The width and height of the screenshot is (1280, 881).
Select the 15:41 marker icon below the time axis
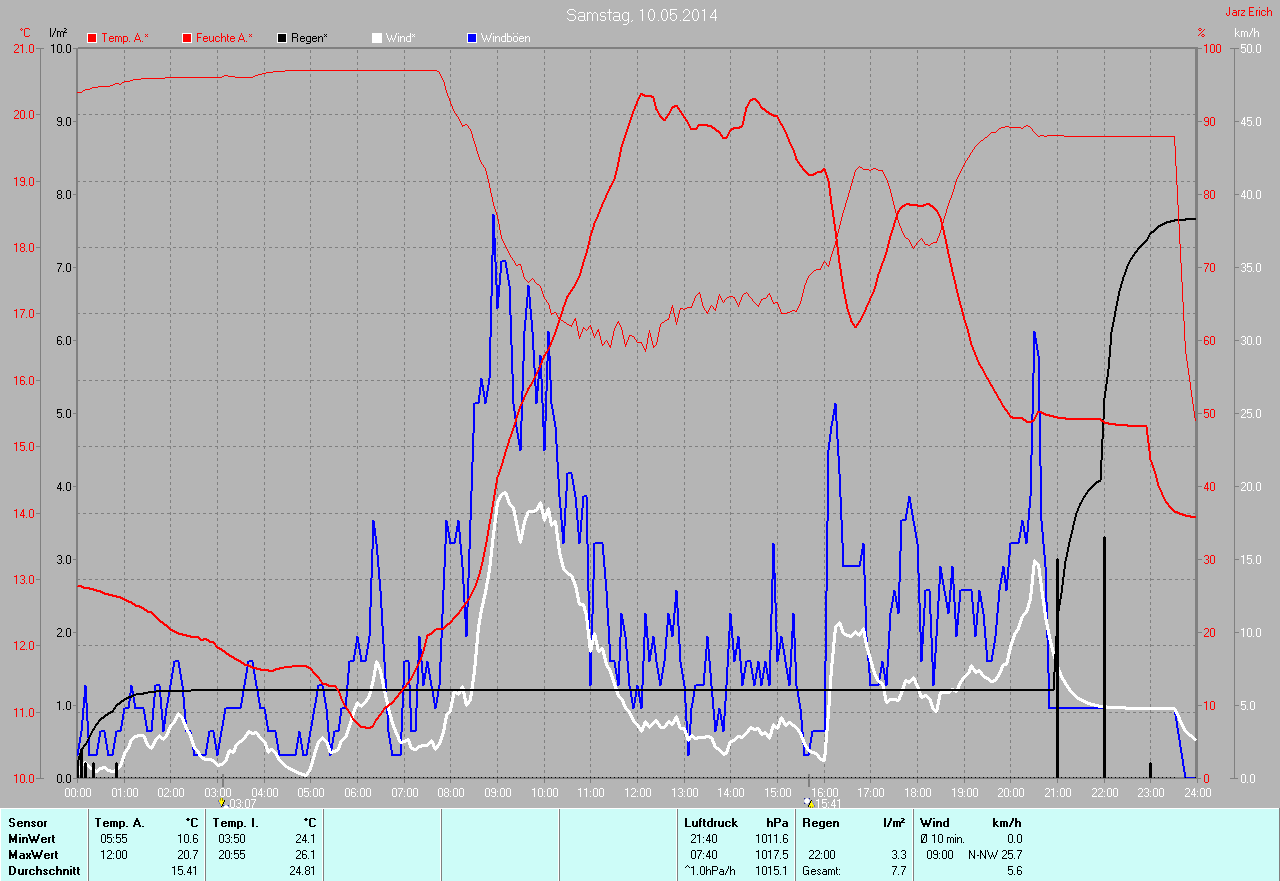pos(808,802)
